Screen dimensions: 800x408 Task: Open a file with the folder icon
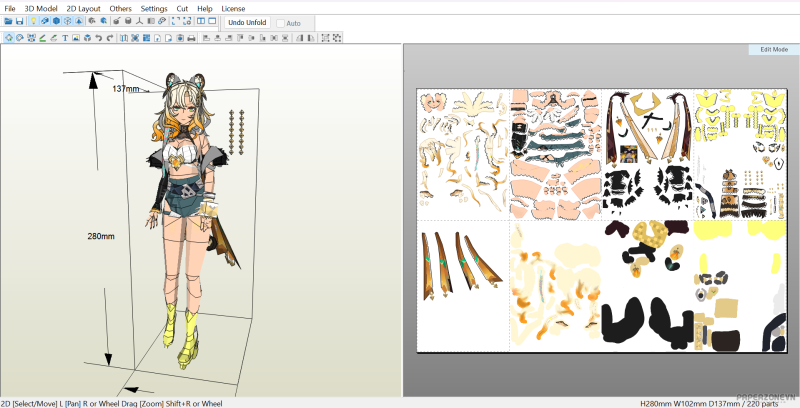point(8,21)
